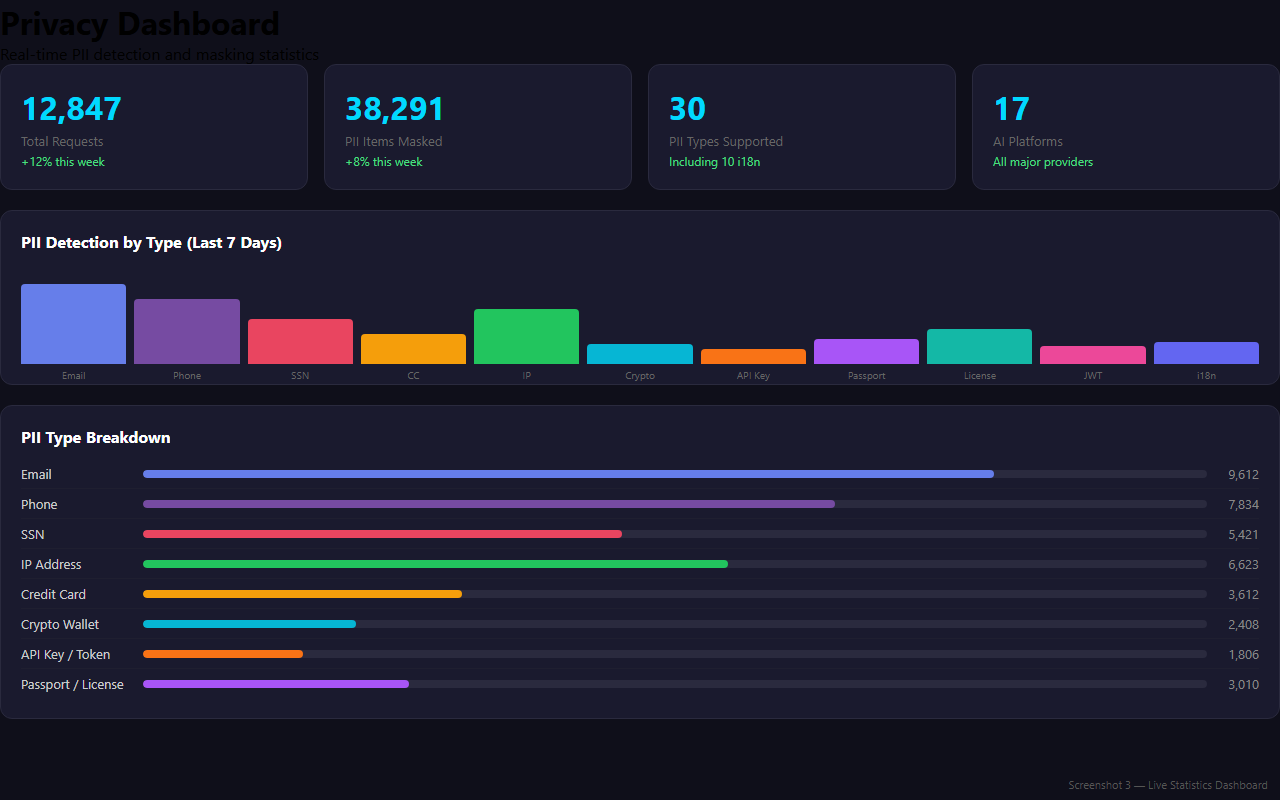Click the Crypto bar in the chart
This screenshot has width=1280, height=800.
640,354
